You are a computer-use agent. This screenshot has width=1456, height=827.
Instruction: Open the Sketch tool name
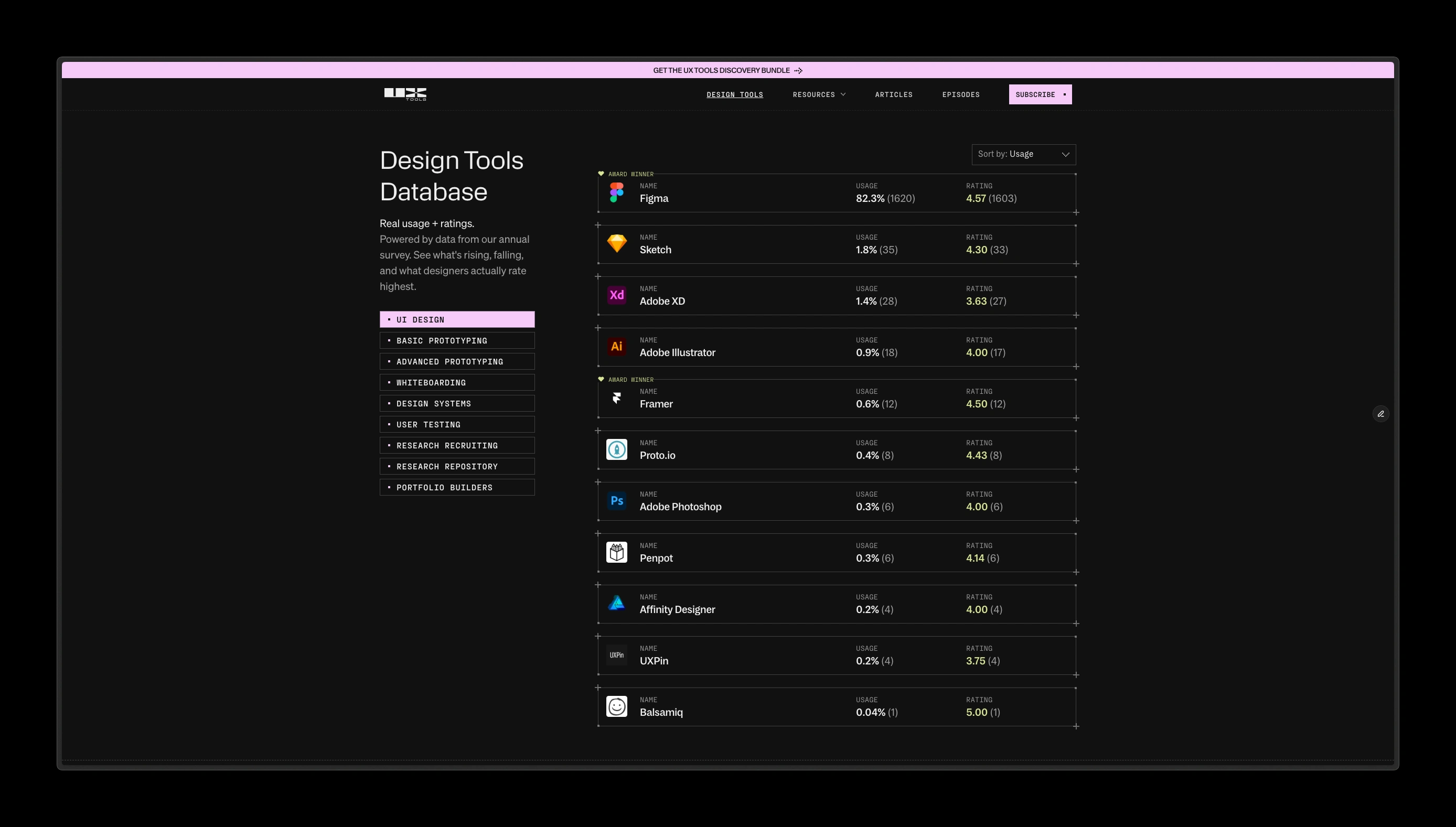point(656,250)
